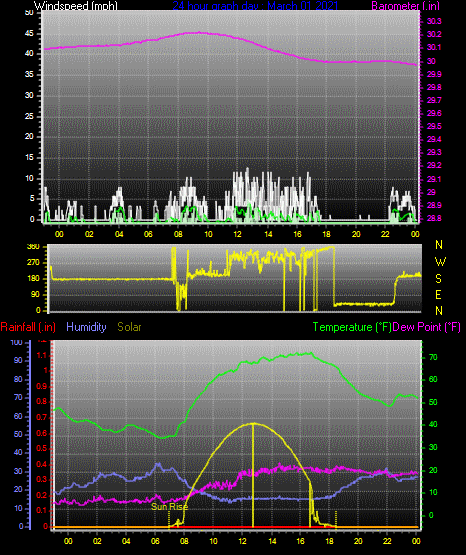Click the 30.1 value on the barometer axis
The width and height of the screenshot is (466, 555).
(x=434, y=47)
